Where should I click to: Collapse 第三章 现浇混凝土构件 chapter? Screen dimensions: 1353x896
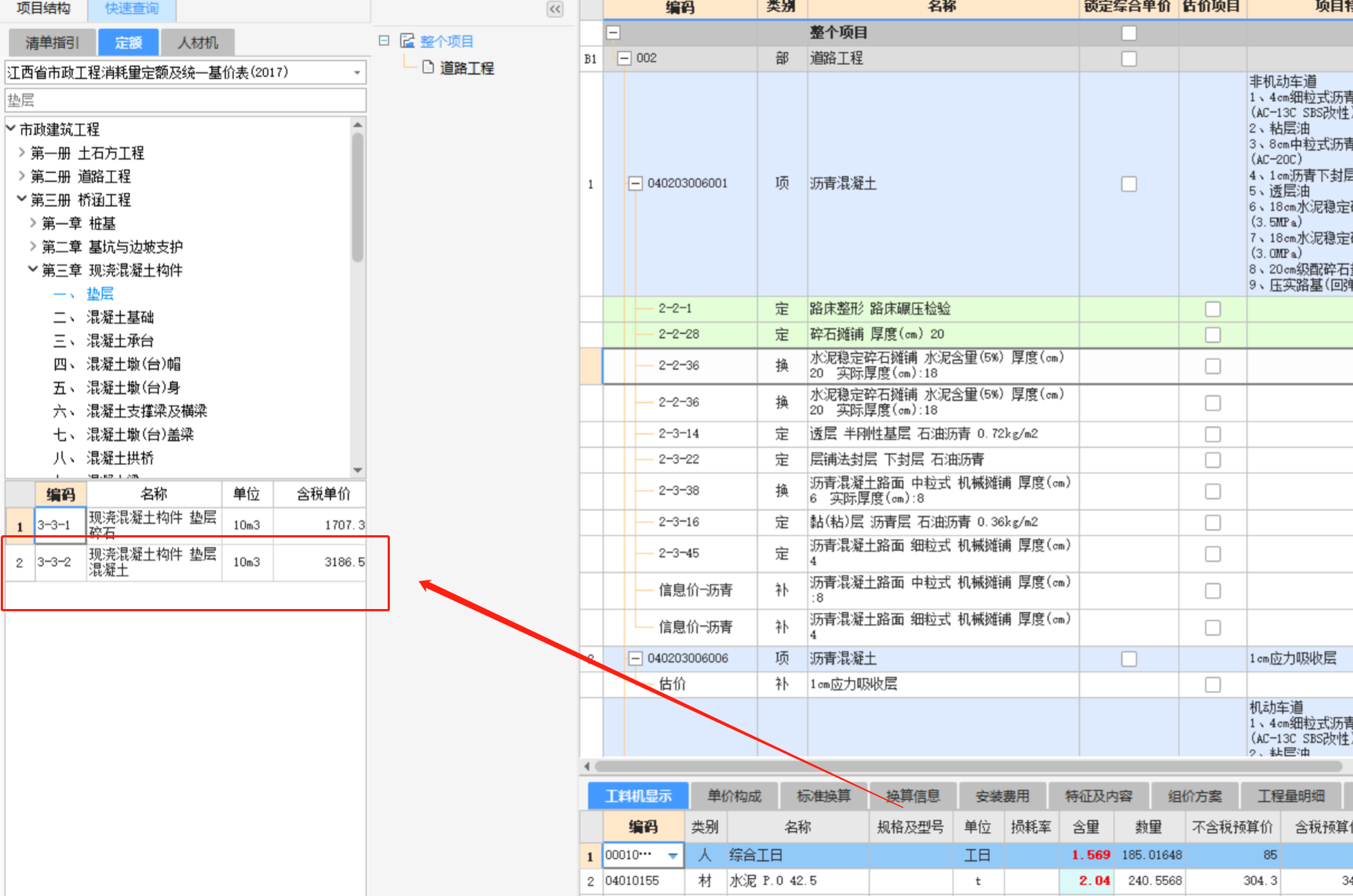[x=33, y=269]
